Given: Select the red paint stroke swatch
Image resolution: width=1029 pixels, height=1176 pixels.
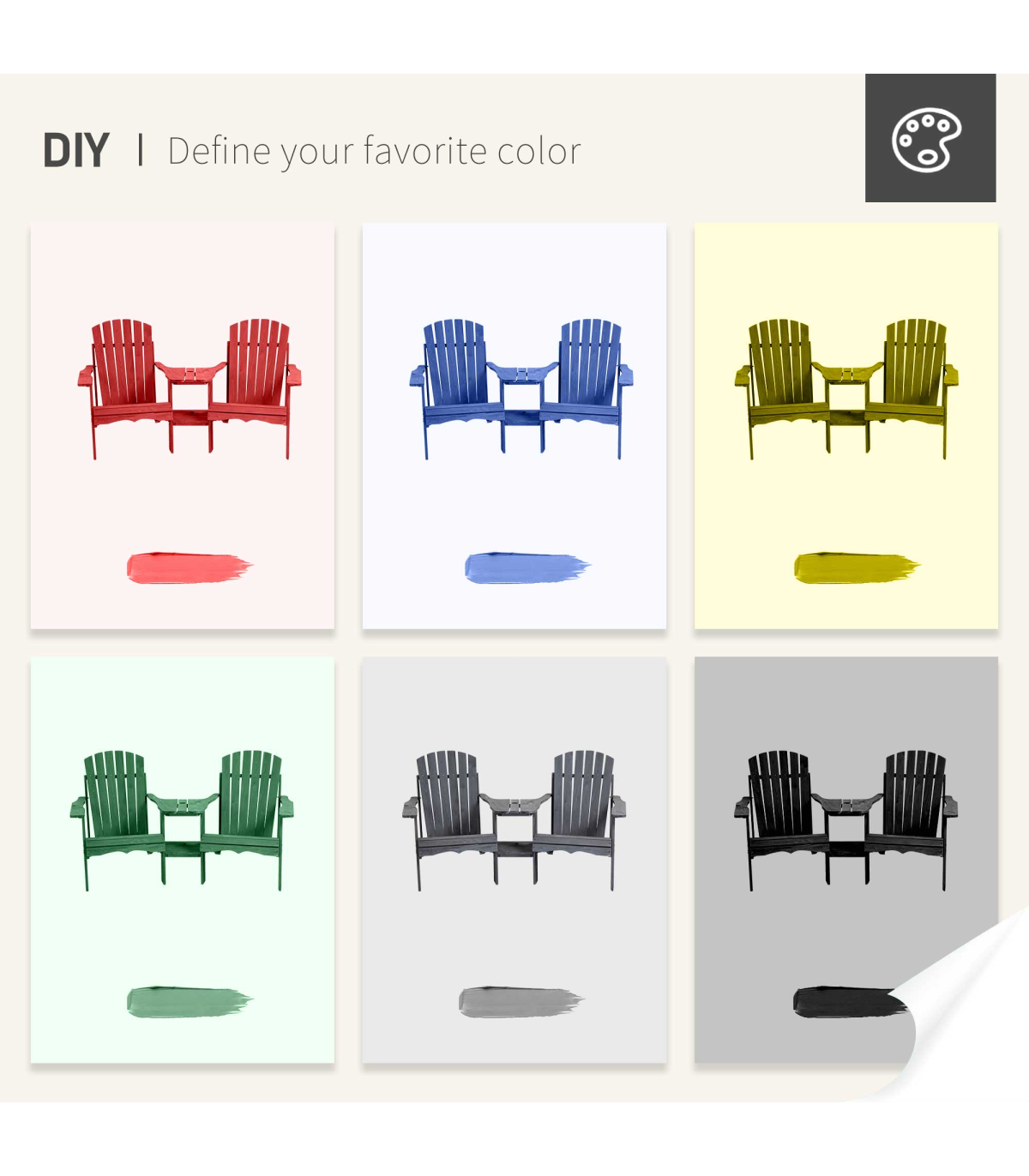Looking at the screenshot, I should (x=190, y=568).
